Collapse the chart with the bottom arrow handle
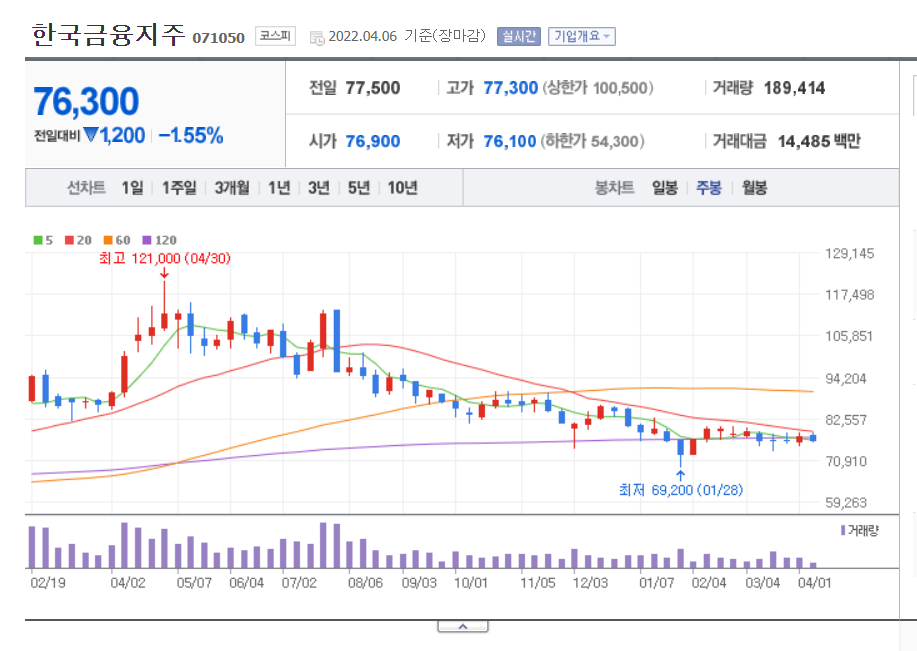This screenshot has height=651, width=917. (463, 626)
